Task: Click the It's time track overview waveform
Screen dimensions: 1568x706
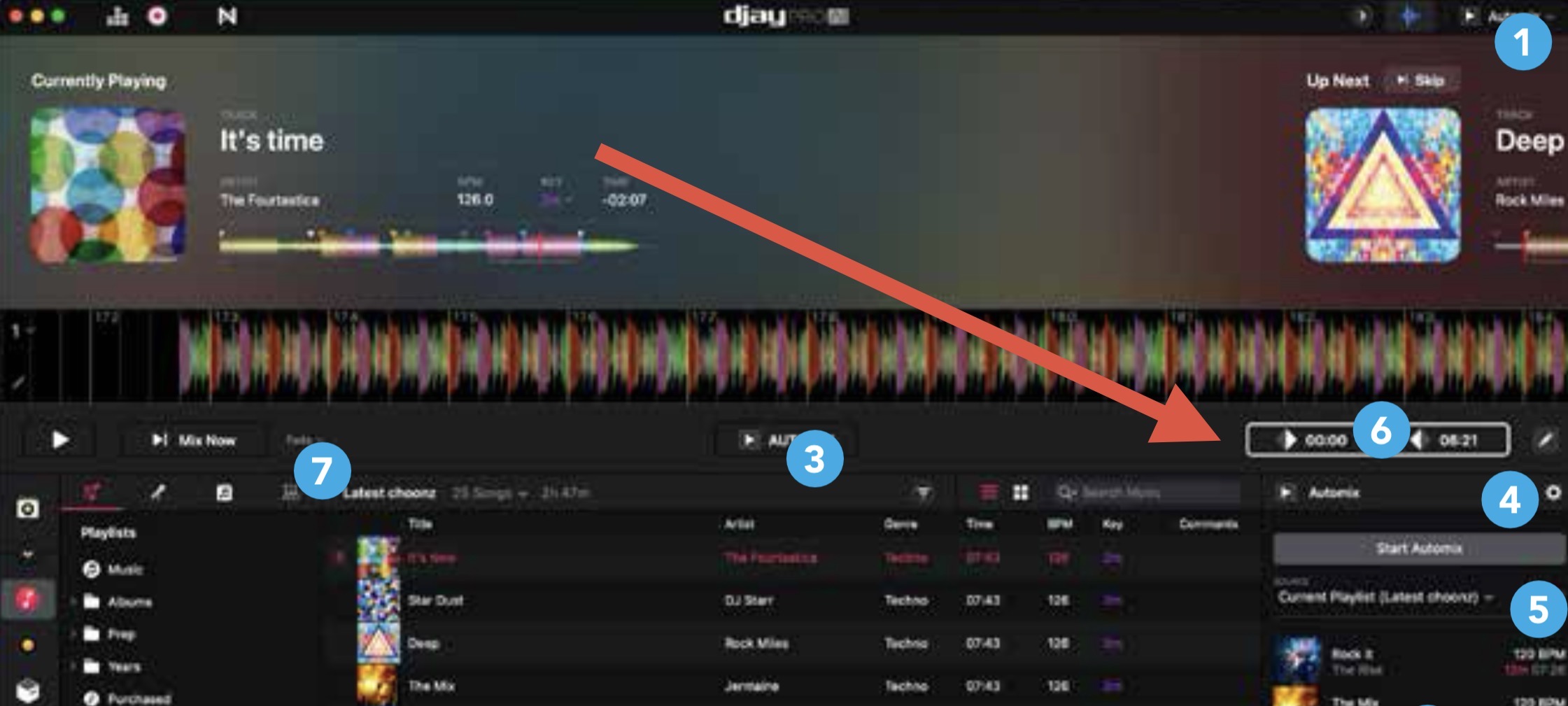Action: point(428,246)
